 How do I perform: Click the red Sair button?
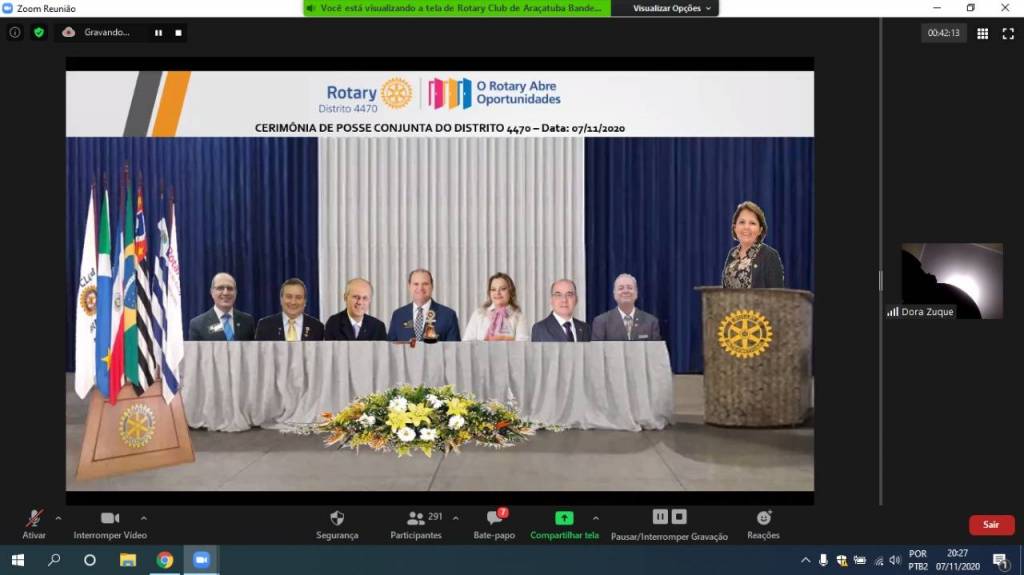991,525
